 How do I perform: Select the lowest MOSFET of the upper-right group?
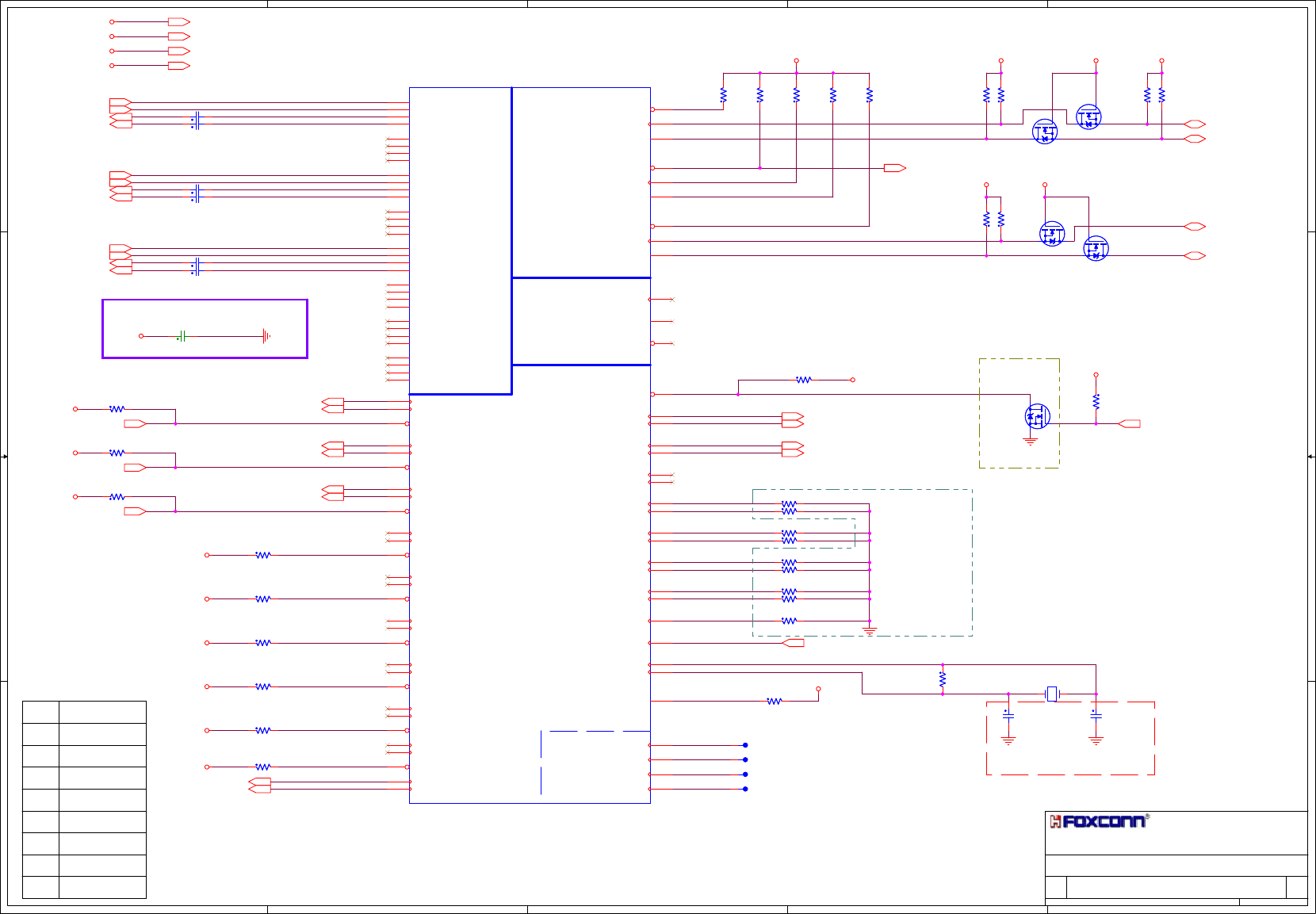pos(1096,249)
